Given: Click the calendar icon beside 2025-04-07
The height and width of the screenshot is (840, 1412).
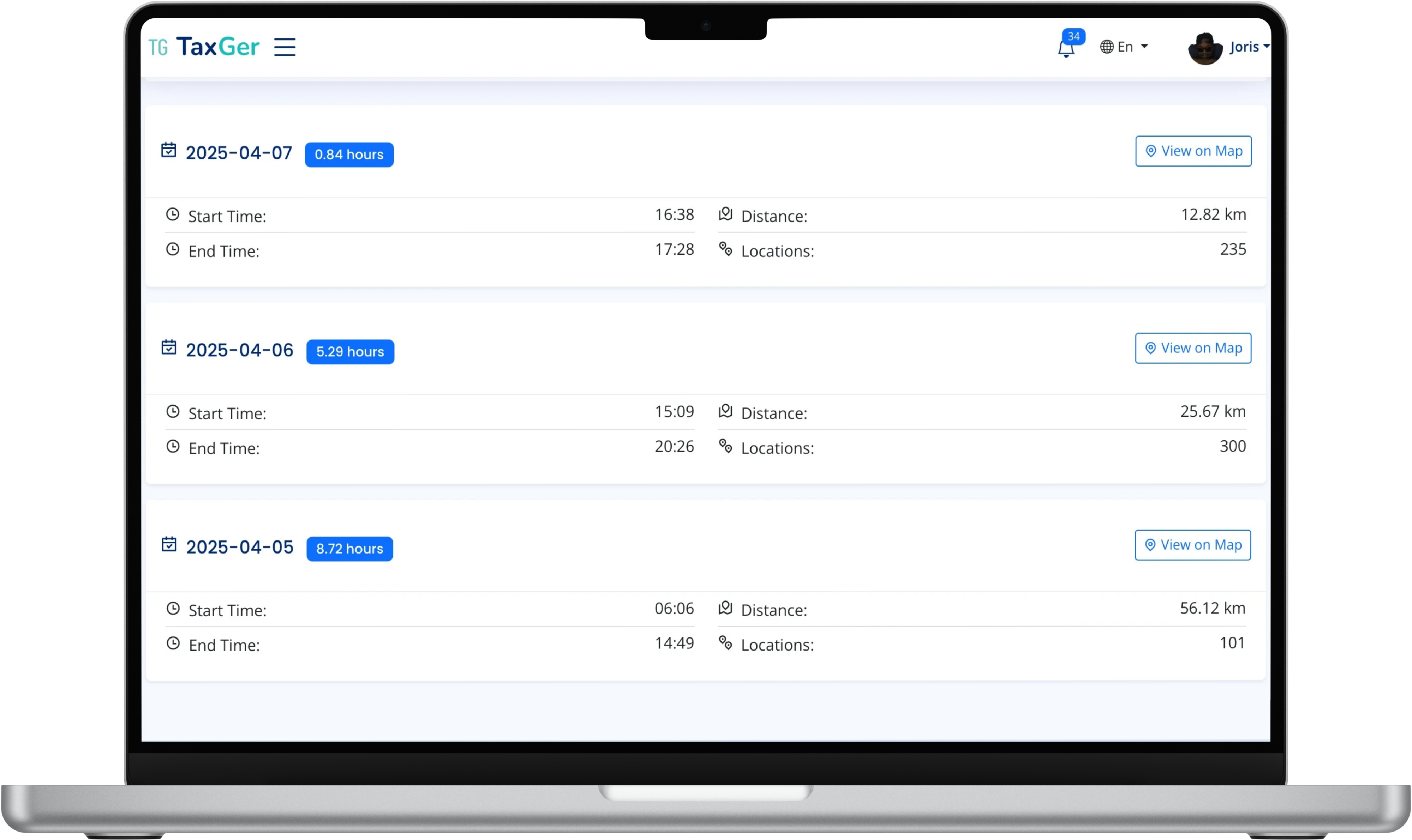Looking at the screenshot, I should pos(169,150).
